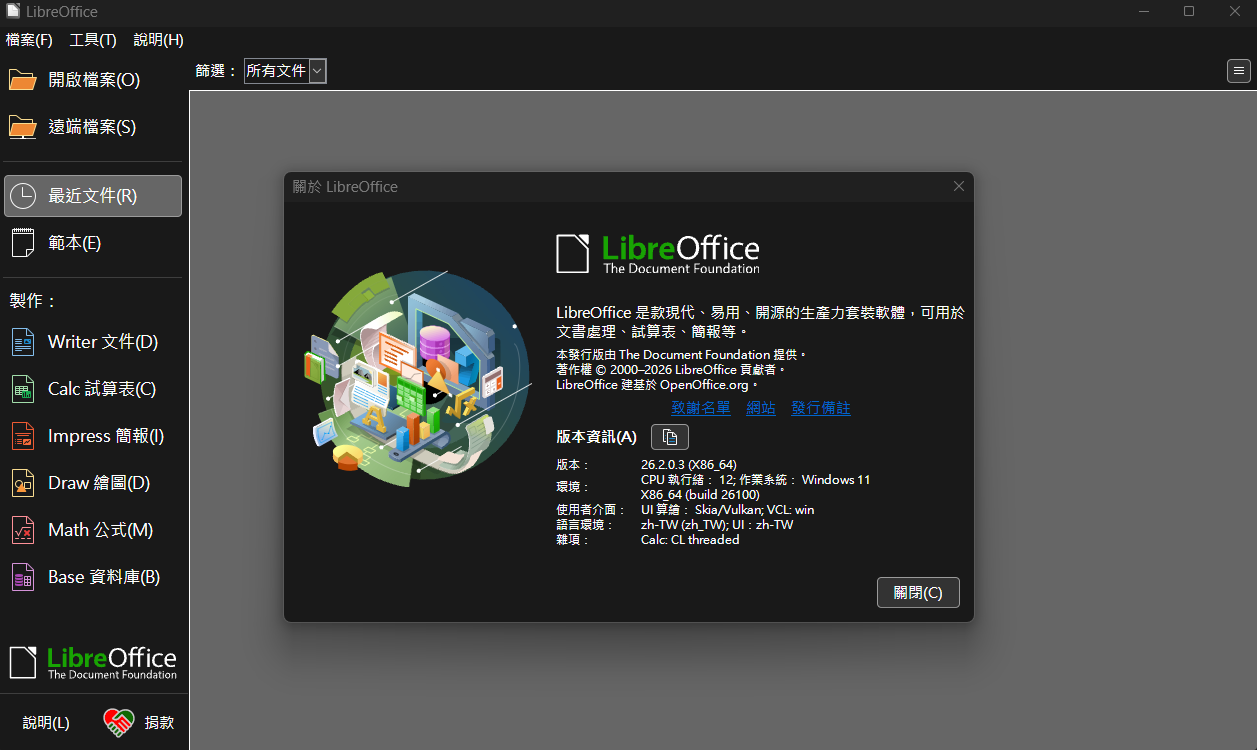
Task: Close the About dialog with 關閉 button
Action: click(917, 592)
